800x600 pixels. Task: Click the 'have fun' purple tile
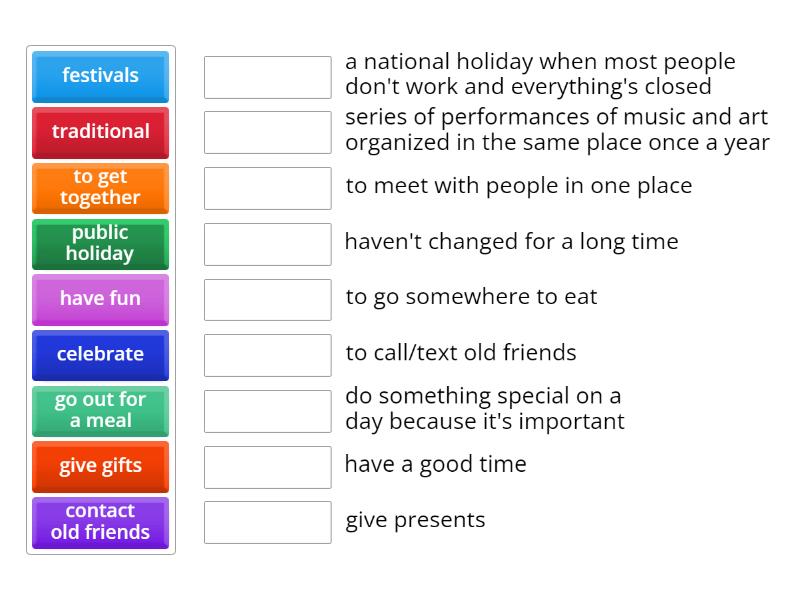(x=100, y=299)
